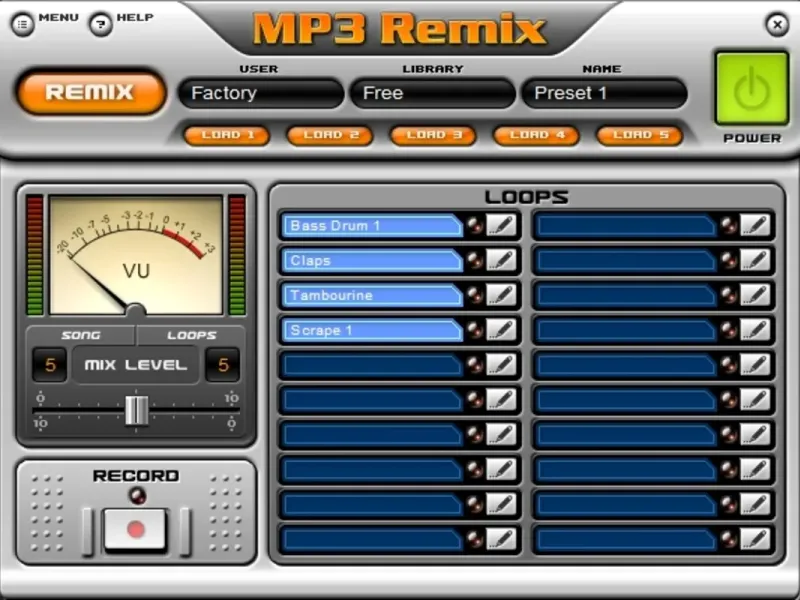
Task: Click pencil icon of slot below Scrape 1
Action: (x=501, y=364)
